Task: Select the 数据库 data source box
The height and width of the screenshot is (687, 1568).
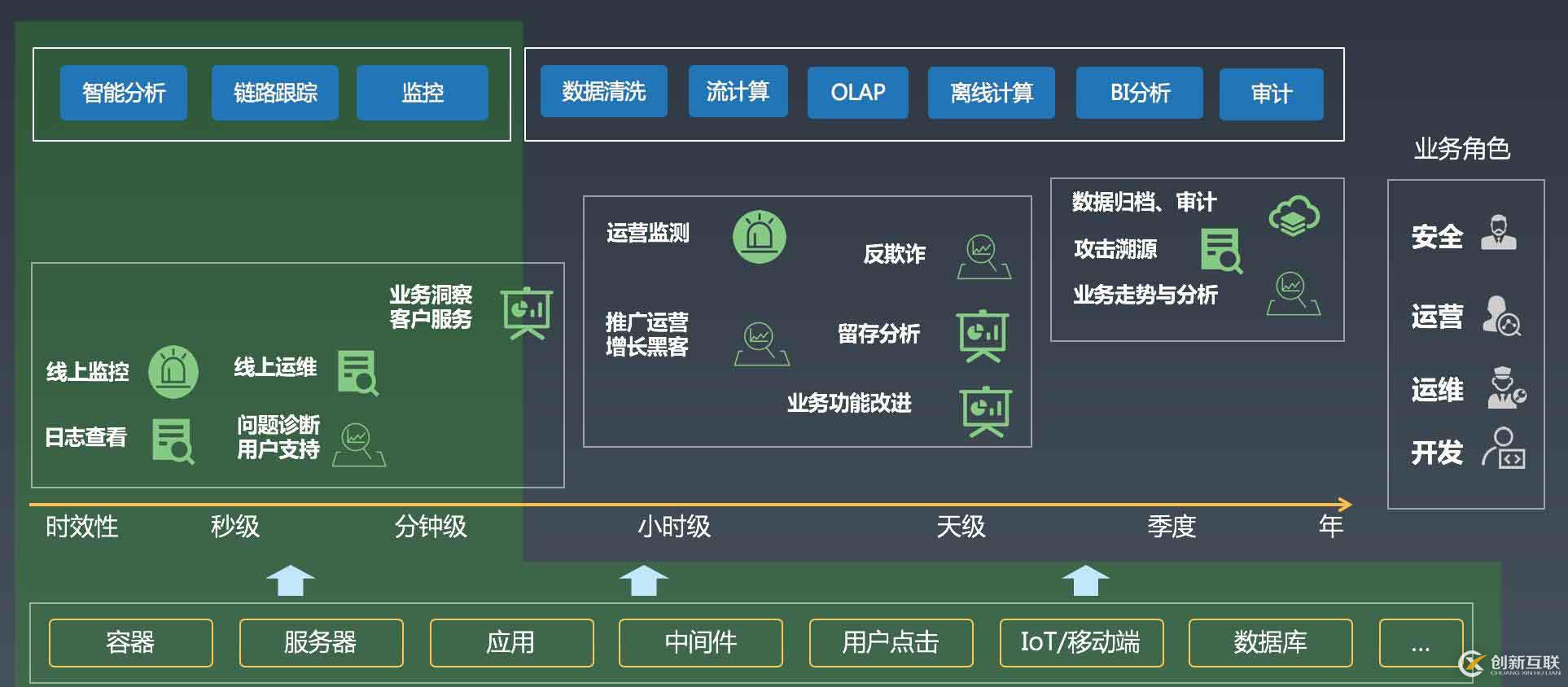Action: click(1271, 643)
